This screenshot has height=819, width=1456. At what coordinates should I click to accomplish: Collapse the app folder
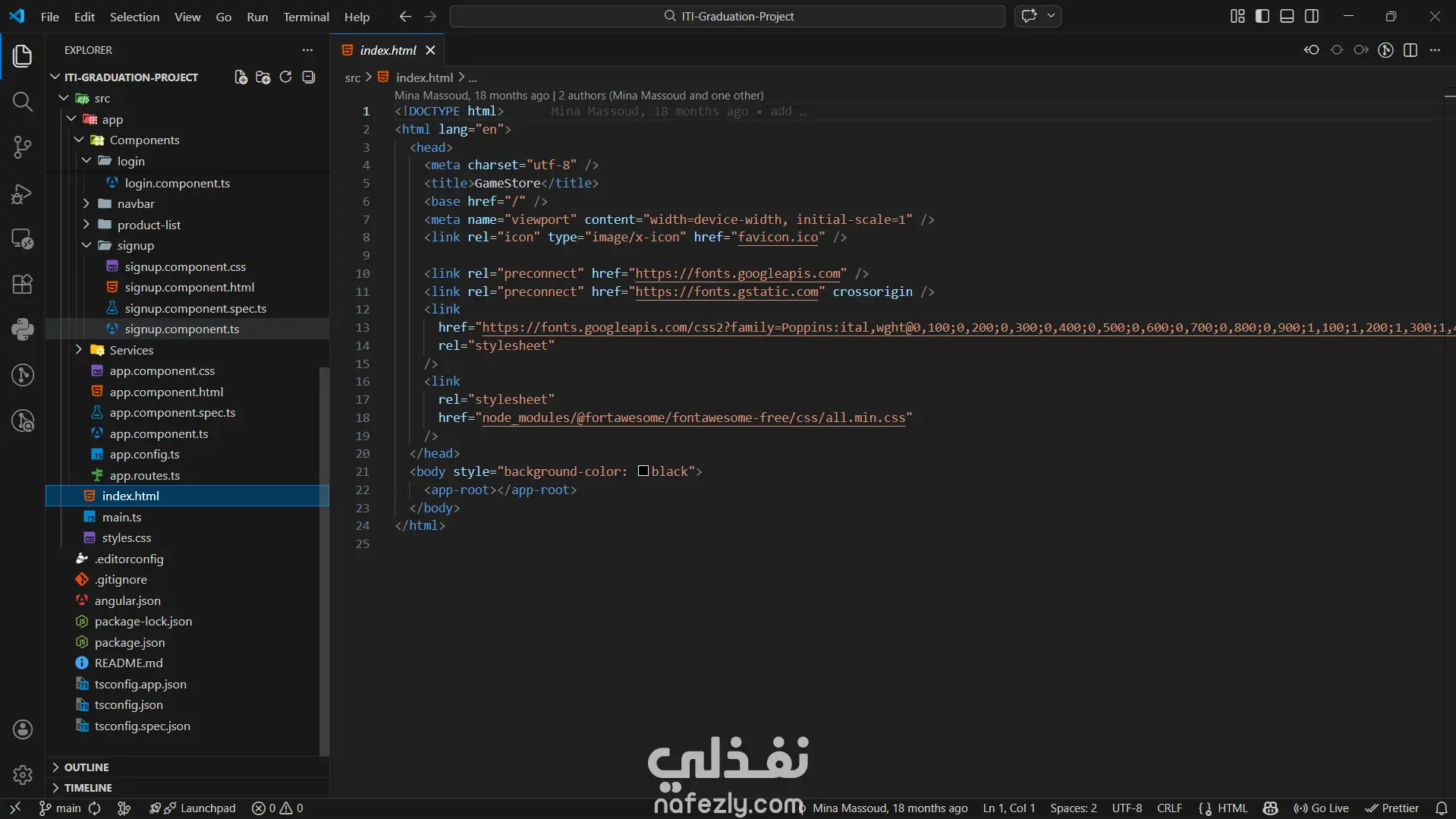[71, 119]
